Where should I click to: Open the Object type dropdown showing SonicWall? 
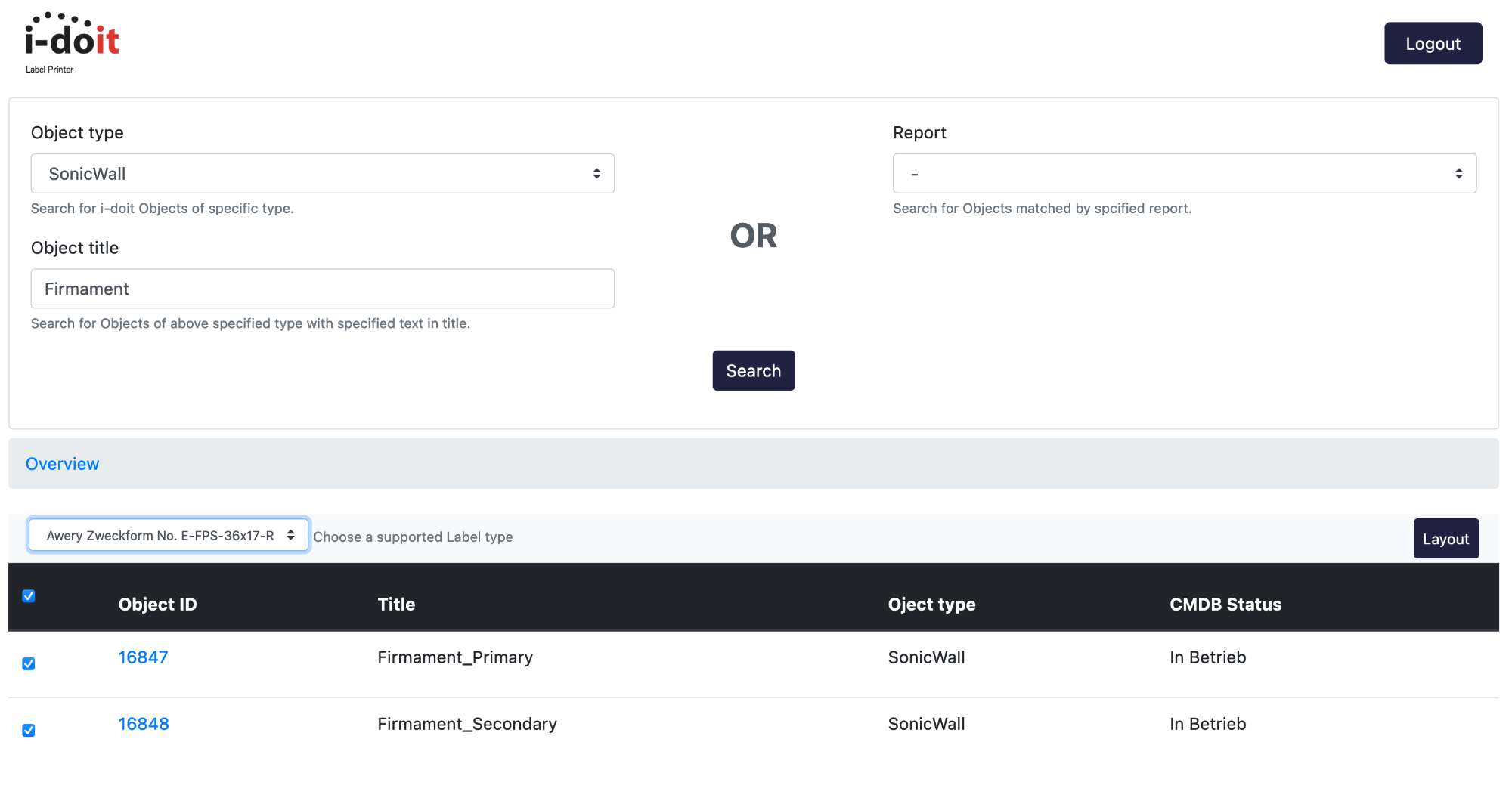pos(323,174)
